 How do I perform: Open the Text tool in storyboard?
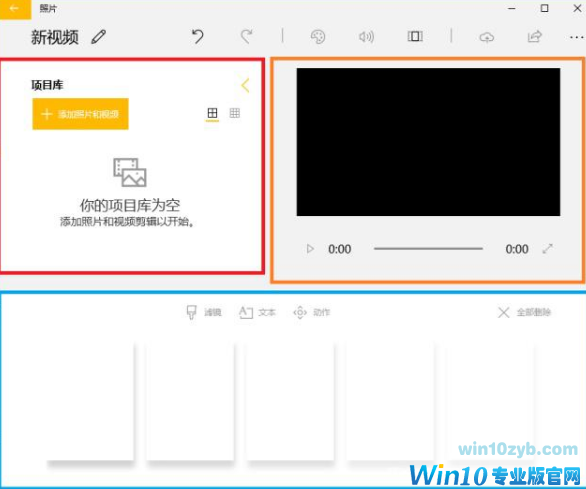coord(257,312)
